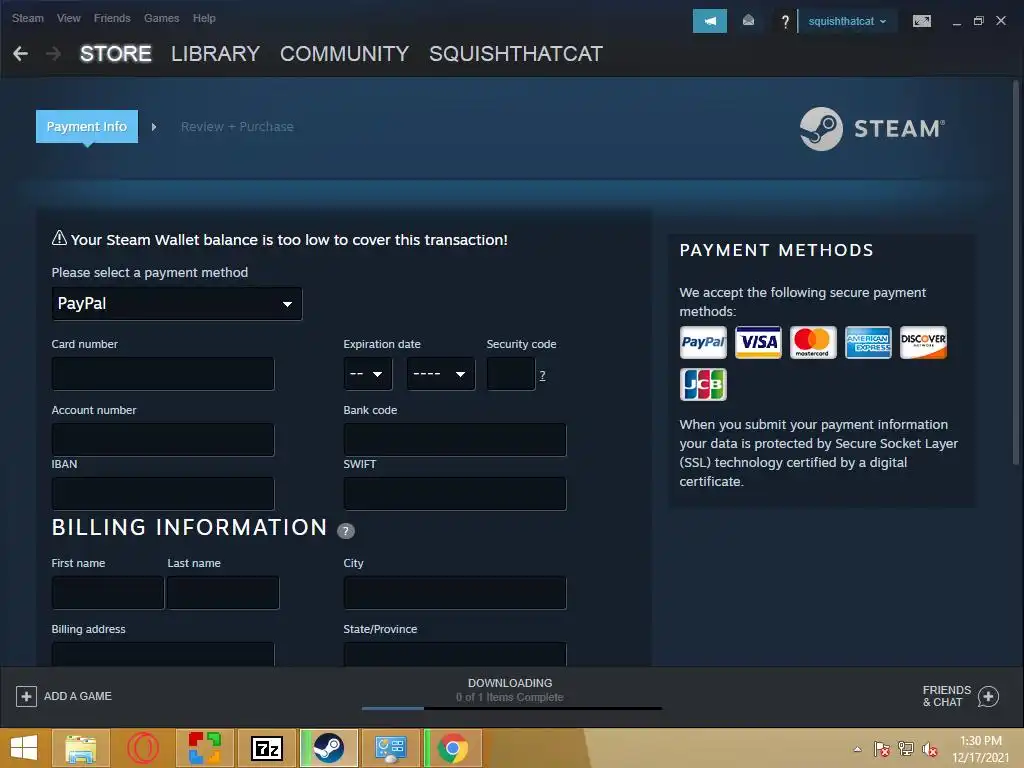Open the Games menu
This screenshot has width=1024, height=768.
tap(161, 18)
